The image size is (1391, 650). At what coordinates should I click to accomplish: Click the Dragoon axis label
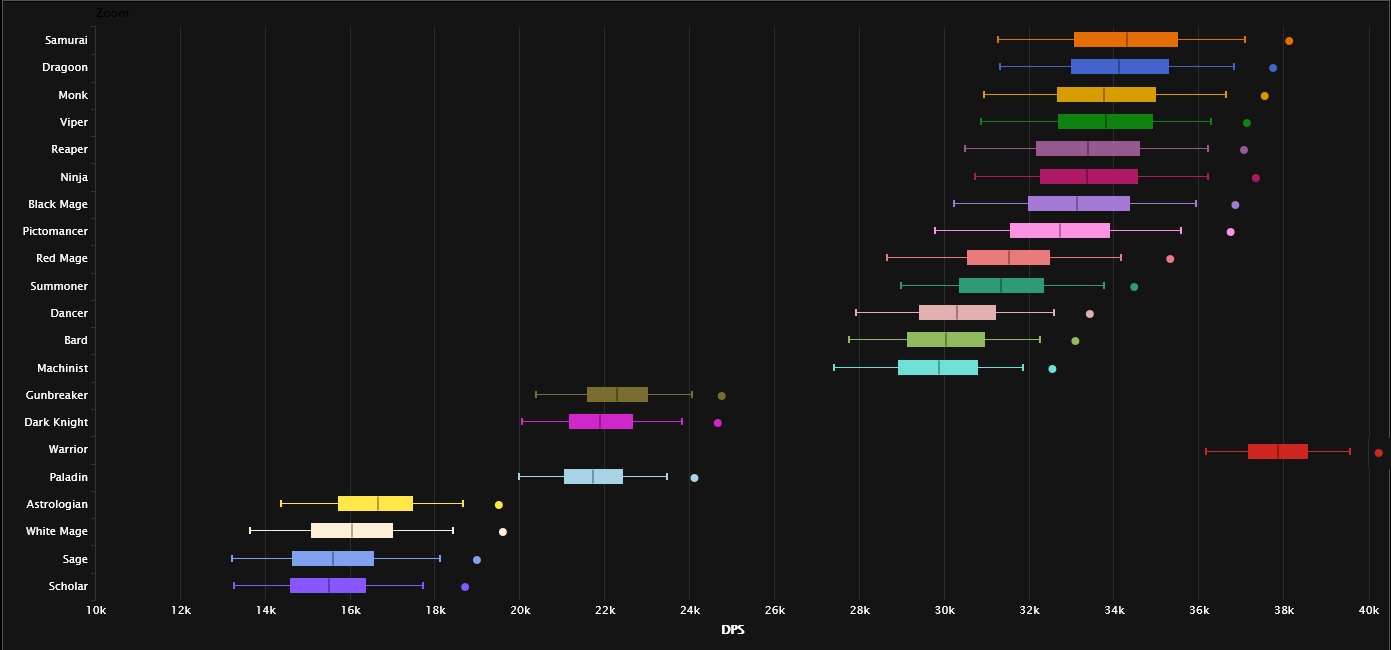coord(65,67)
